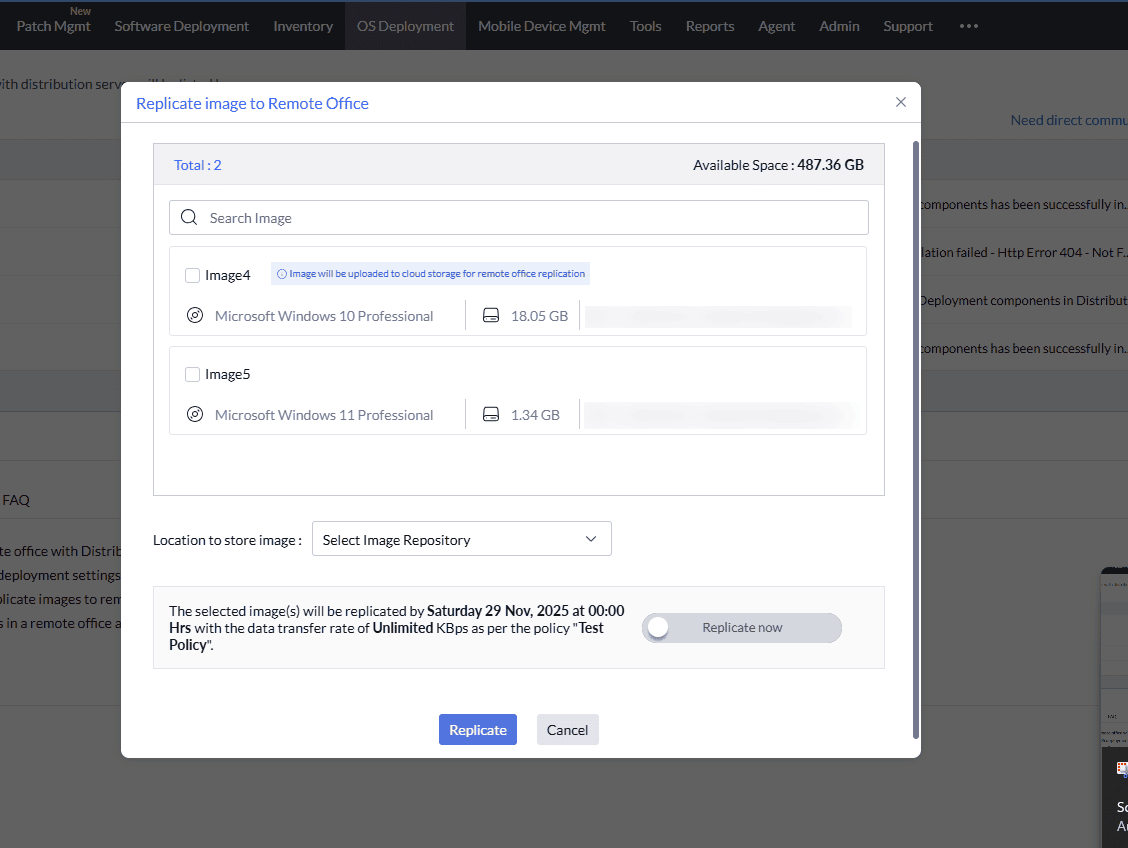The height and width of the screenshot is (848, 1128).
Task: Click the Location to store image label
Action: [227, 540]
